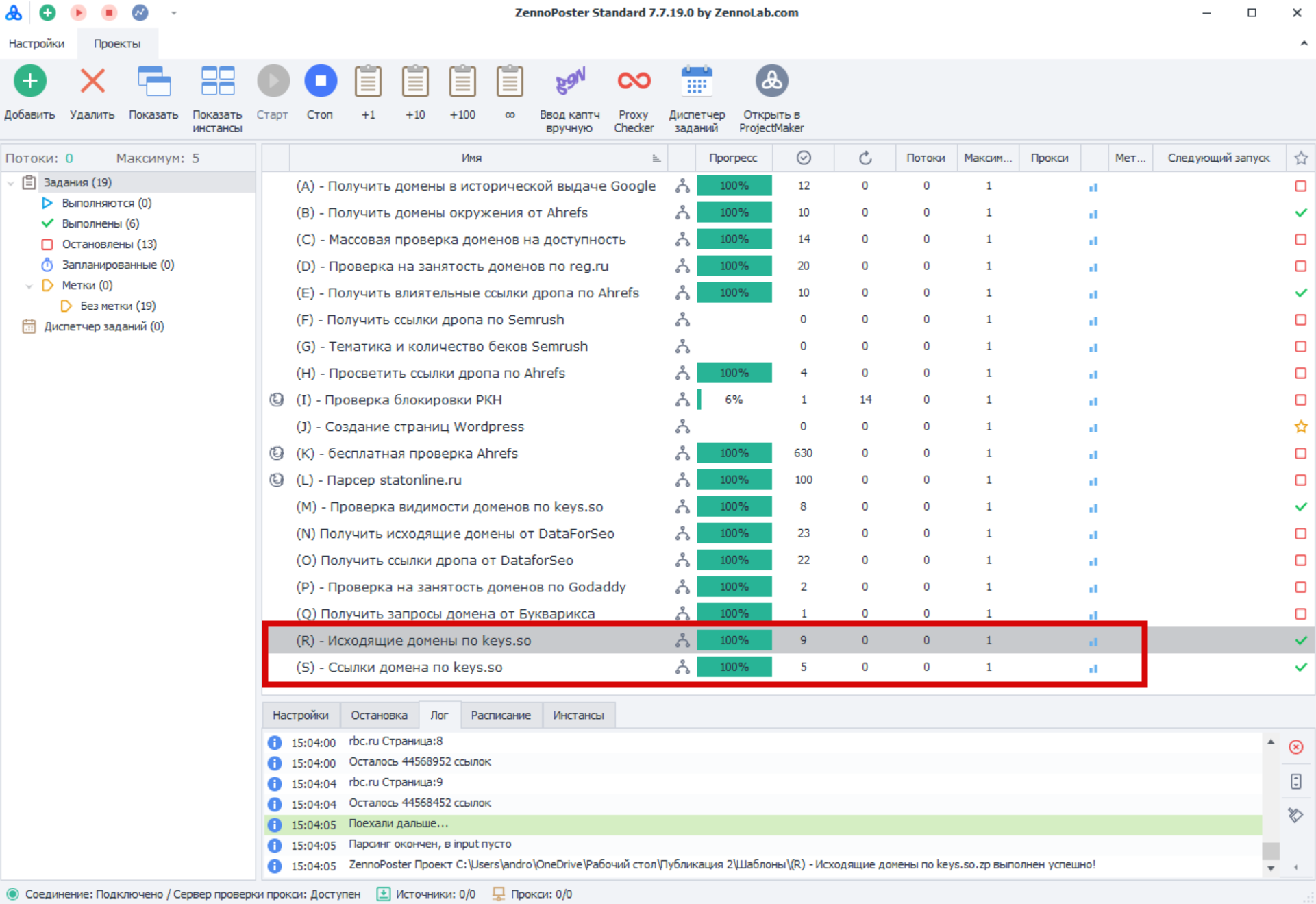Click the log scrollbar down arrow
1316x904 pixels.
tap(1271, 868)
